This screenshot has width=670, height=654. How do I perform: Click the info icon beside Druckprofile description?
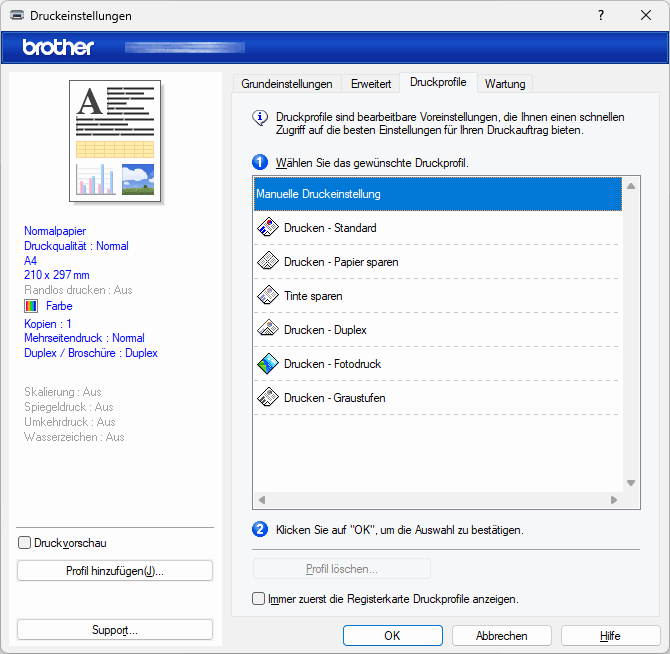260,117
